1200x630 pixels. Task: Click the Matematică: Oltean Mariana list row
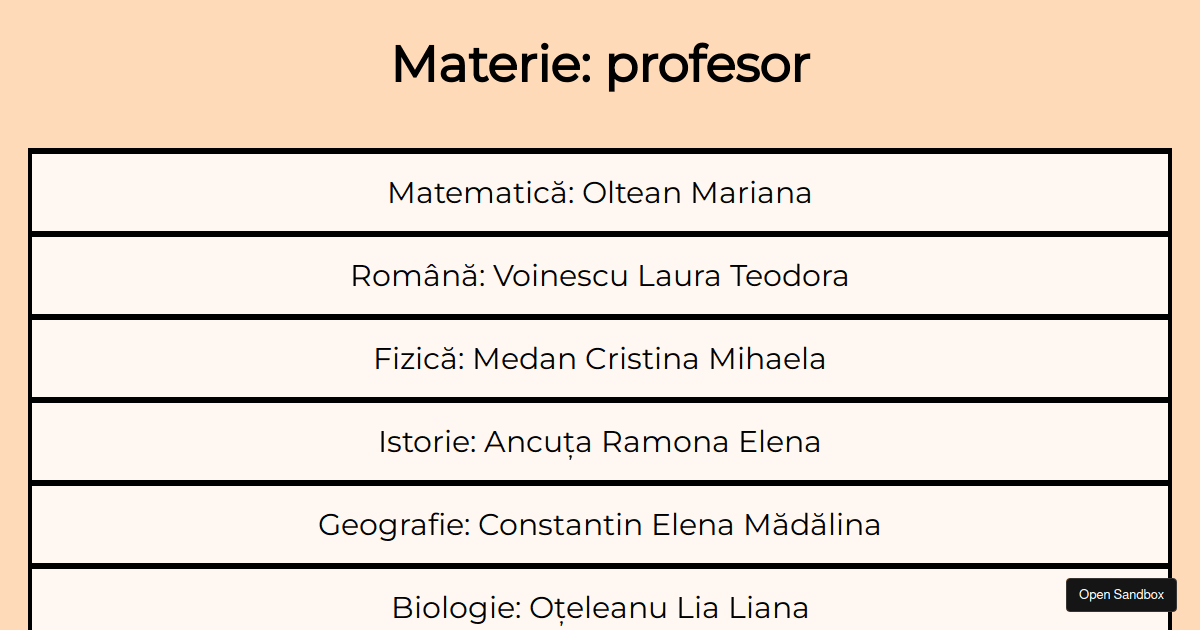click(x=600, y=192)
